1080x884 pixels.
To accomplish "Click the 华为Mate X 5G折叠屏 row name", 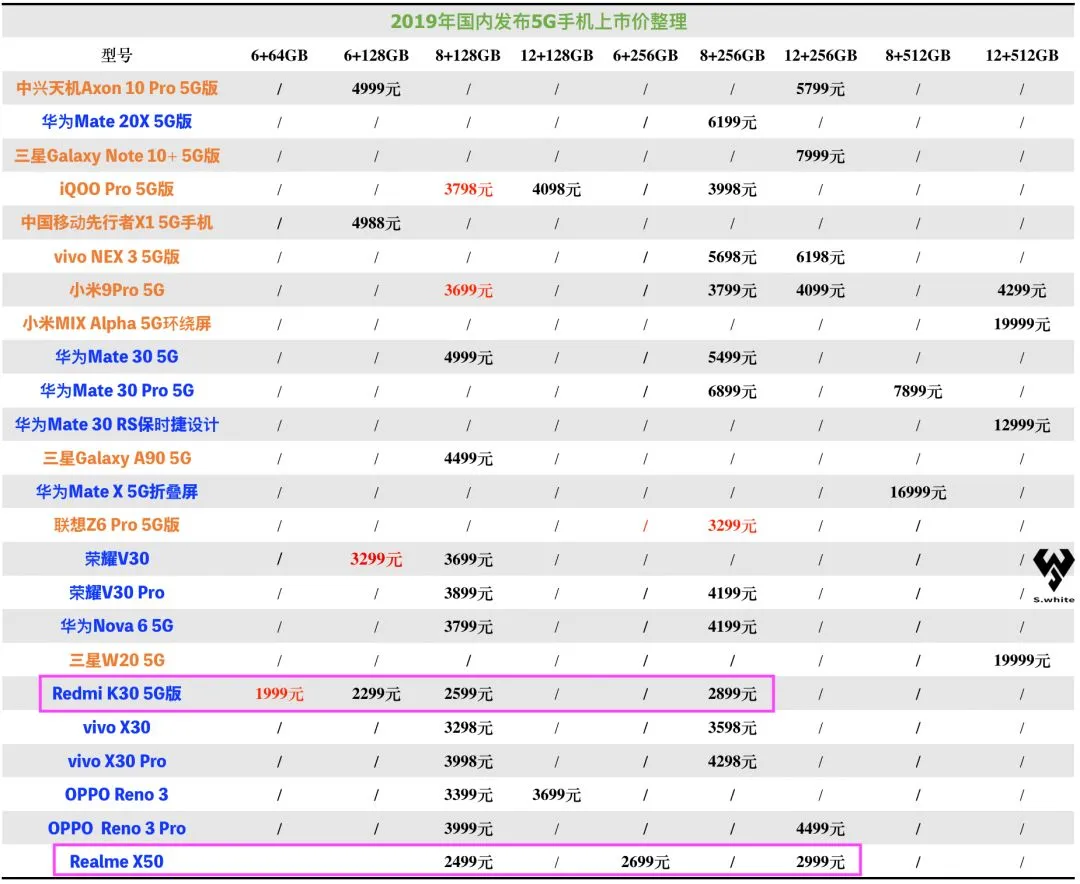I will tap(117, 491).
